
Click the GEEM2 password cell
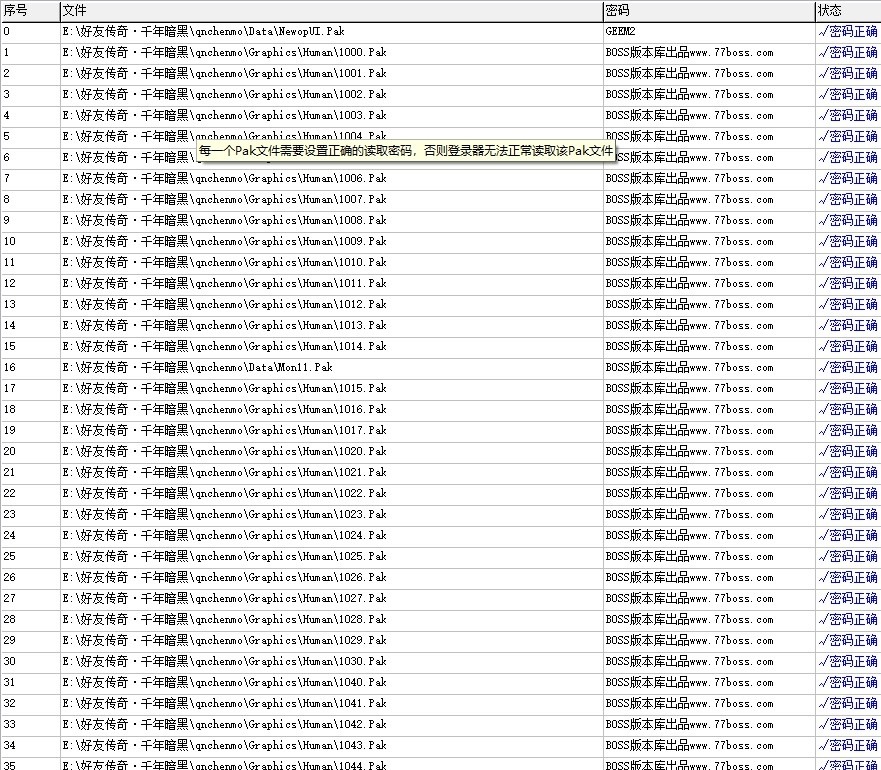tap(620, 31)
